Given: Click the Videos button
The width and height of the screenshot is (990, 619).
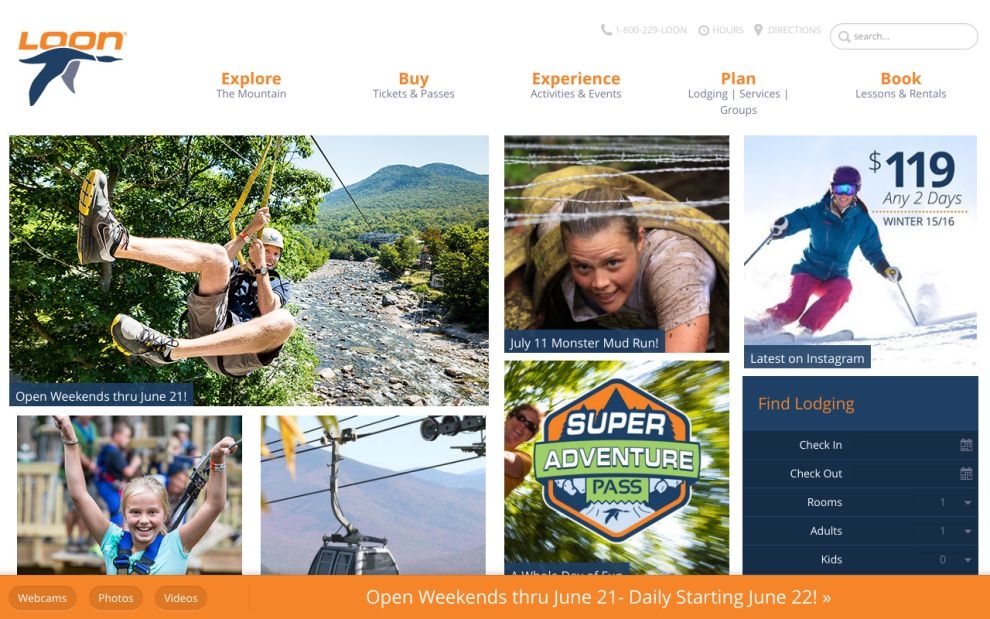Looking at the screenshot, I should [181, 598].
